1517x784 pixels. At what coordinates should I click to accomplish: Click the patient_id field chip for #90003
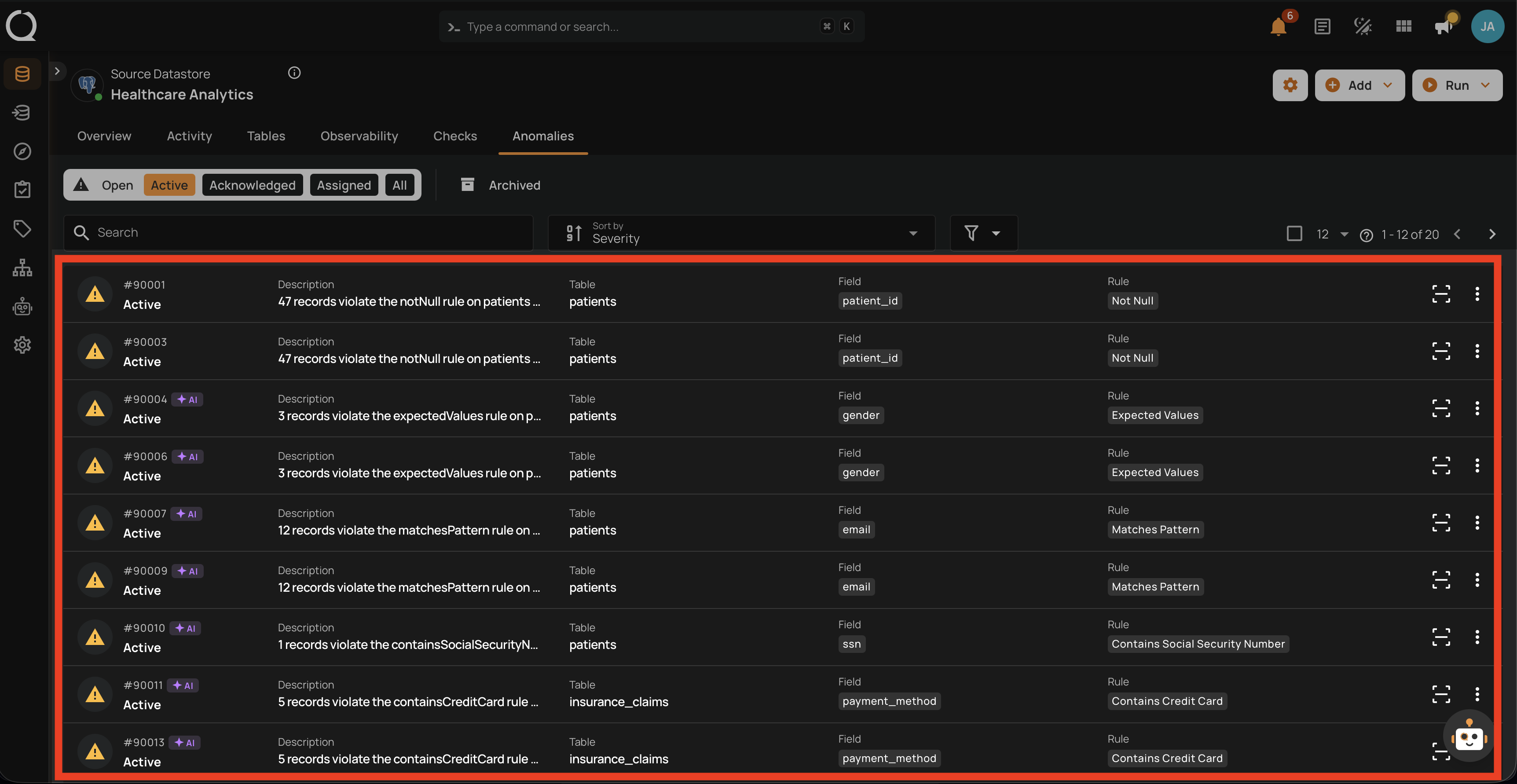point(870,358)
